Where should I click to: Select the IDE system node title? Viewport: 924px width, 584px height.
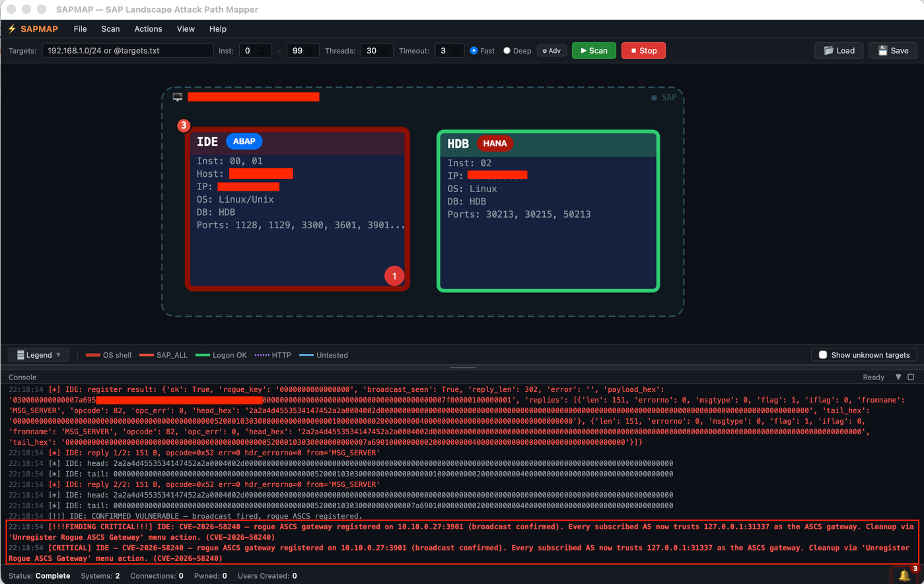[x=207, y=141]
